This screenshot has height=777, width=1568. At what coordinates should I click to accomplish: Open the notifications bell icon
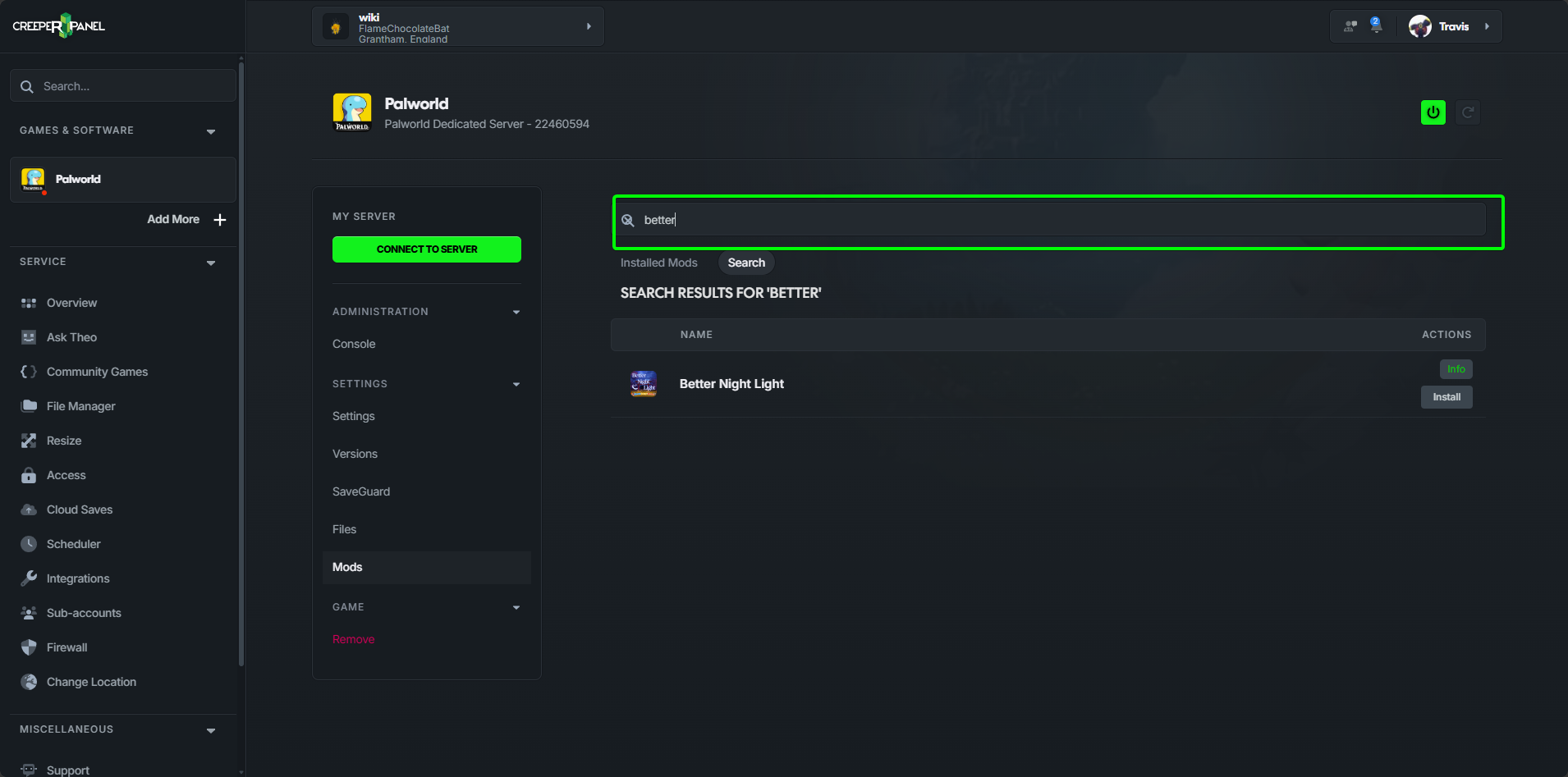[x=1377, y=25]
